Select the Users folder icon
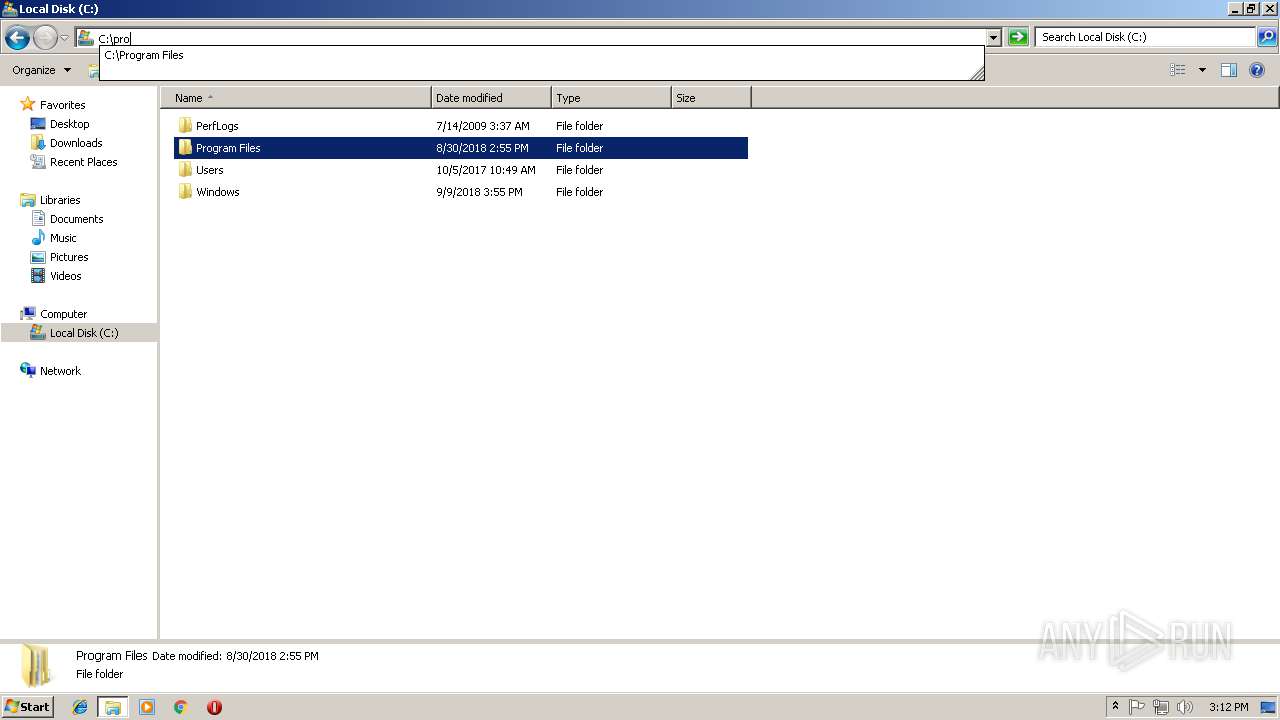Screen dimensions: 1280x720 click(185, 170)
